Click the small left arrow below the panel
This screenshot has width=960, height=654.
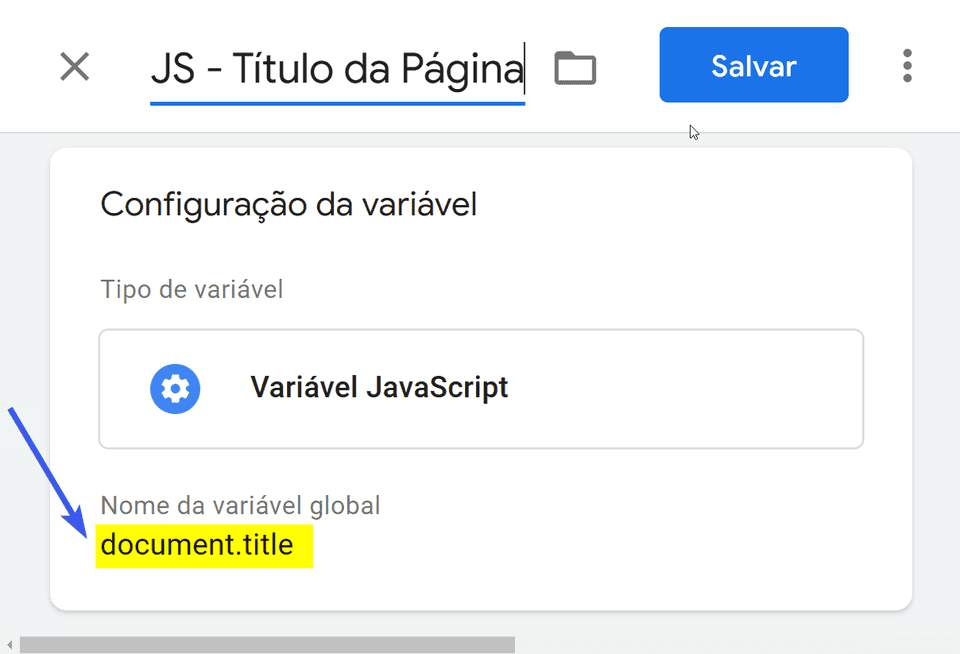click(x=9, y=644)
